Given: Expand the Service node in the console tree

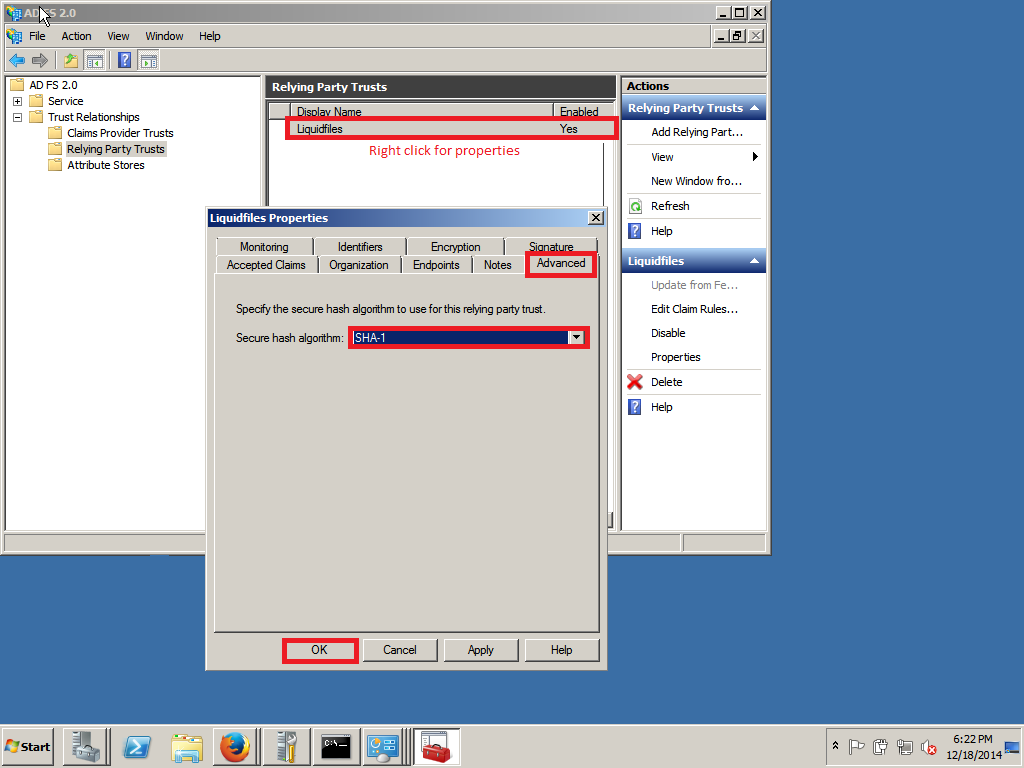Looking at the screenshot, I should tap(16, 100).
